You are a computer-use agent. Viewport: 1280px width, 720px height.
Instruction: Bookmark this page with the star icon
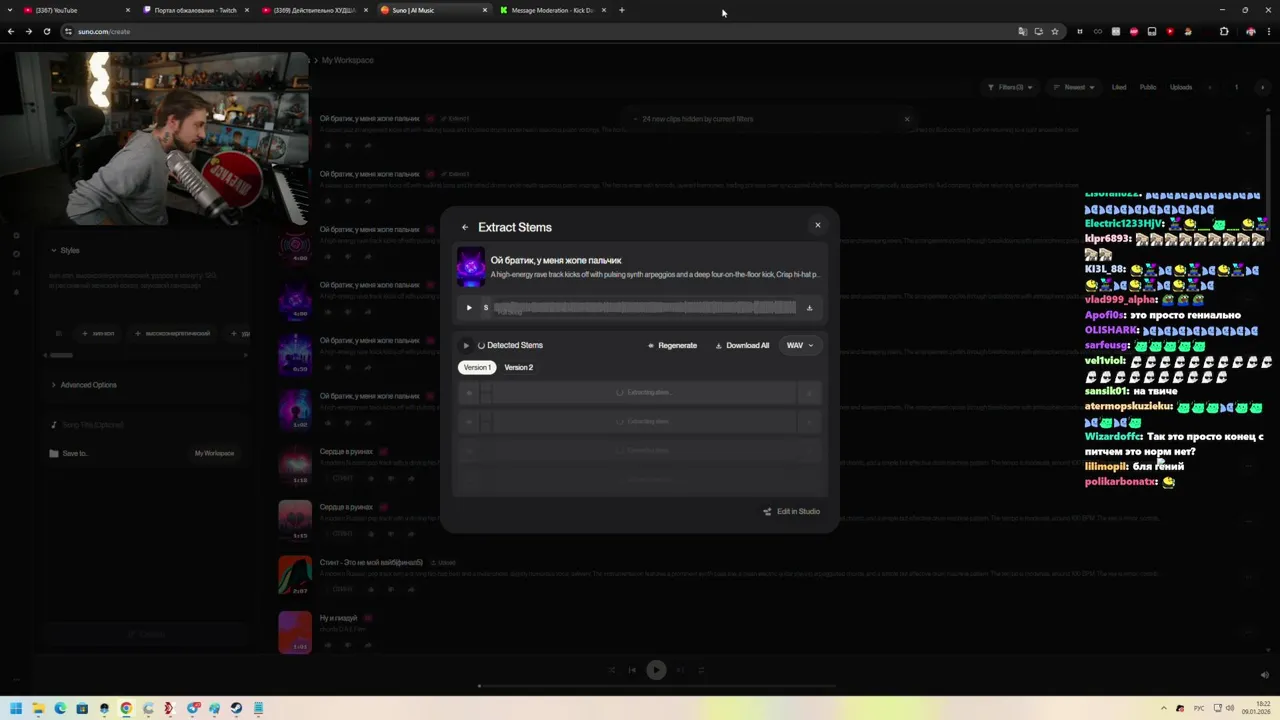click(1054, 31)
